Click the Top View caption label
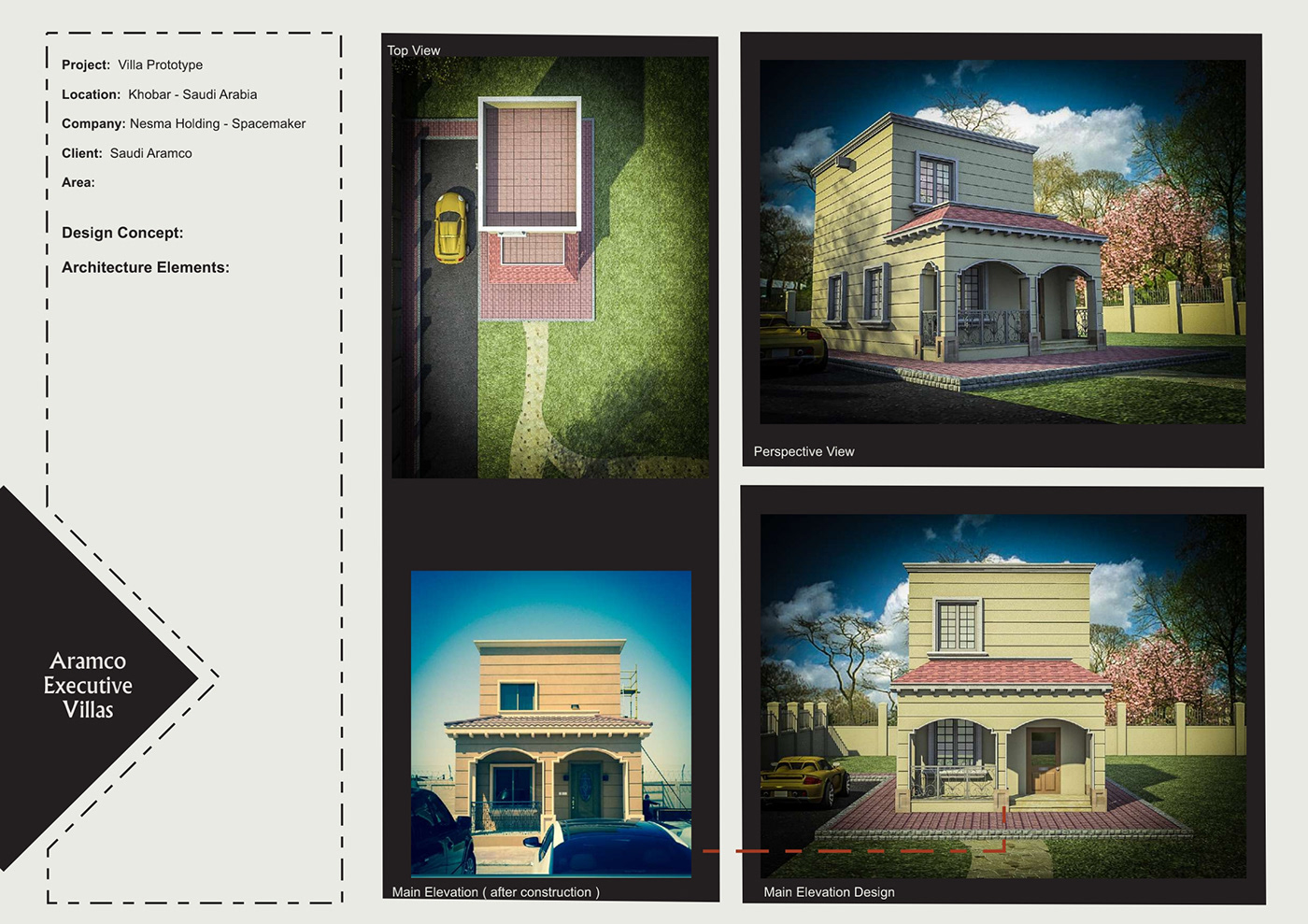Screen dimensions: 1308x924 point(414,50)
